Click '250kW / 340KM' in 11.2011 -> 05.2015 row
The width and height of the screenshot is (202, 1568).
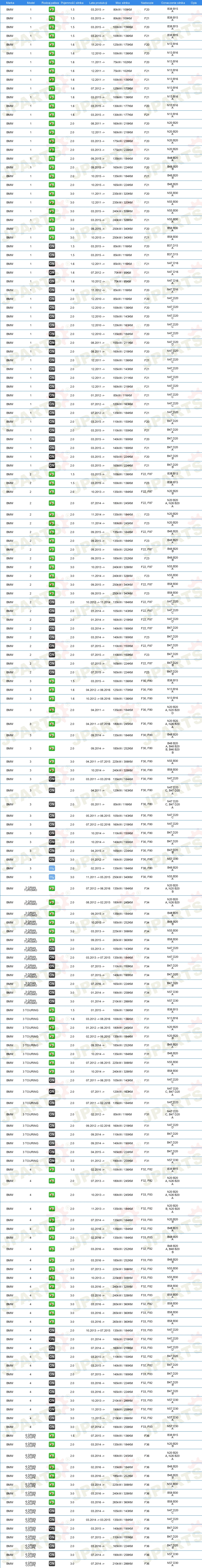click(122, 877)
